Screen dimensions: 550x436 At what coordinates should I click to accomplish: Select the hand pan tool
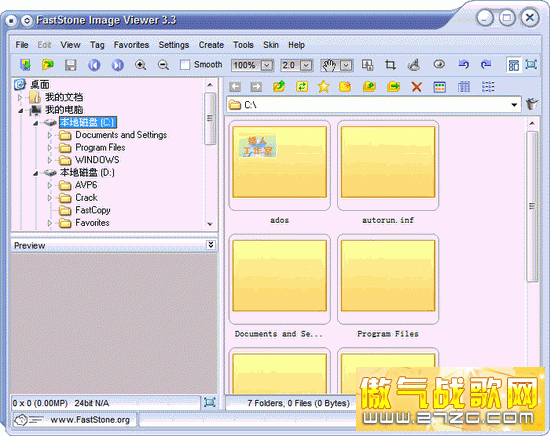pos(329,65)
